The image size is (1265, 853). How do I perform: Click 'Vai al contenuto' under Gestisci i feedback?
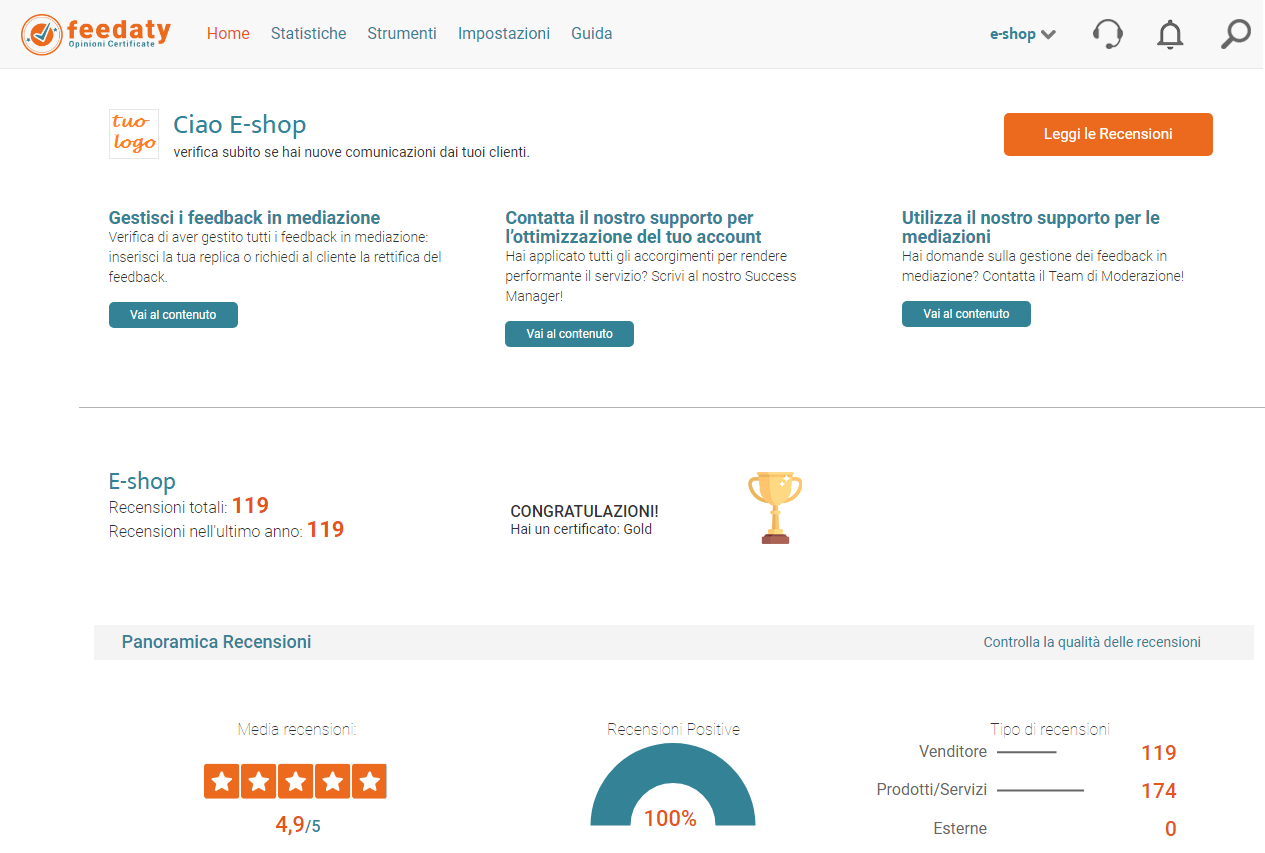click(x=173, y=315)
